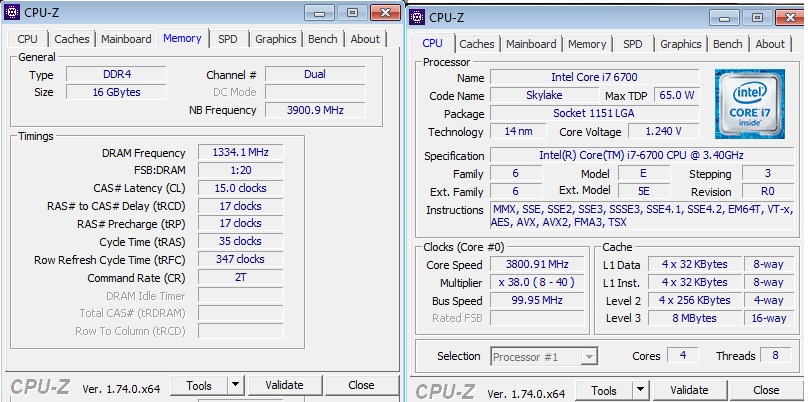This screenshot has width=808, height=402.
Task: Click Tools button in left window
Action: [199, 386]
